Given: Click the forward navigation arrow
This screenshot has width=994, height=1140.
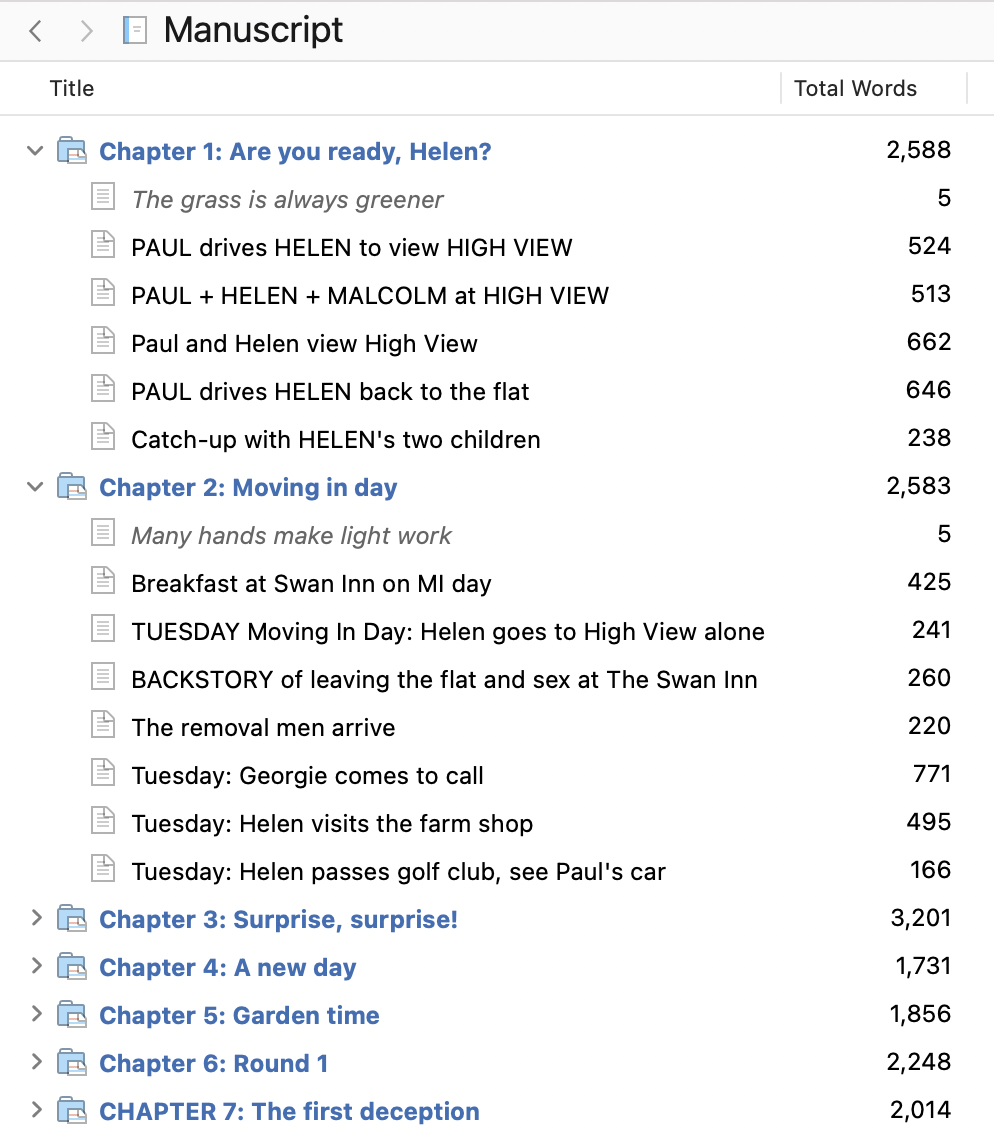Looking at the screenshot, I should (87, 31).
